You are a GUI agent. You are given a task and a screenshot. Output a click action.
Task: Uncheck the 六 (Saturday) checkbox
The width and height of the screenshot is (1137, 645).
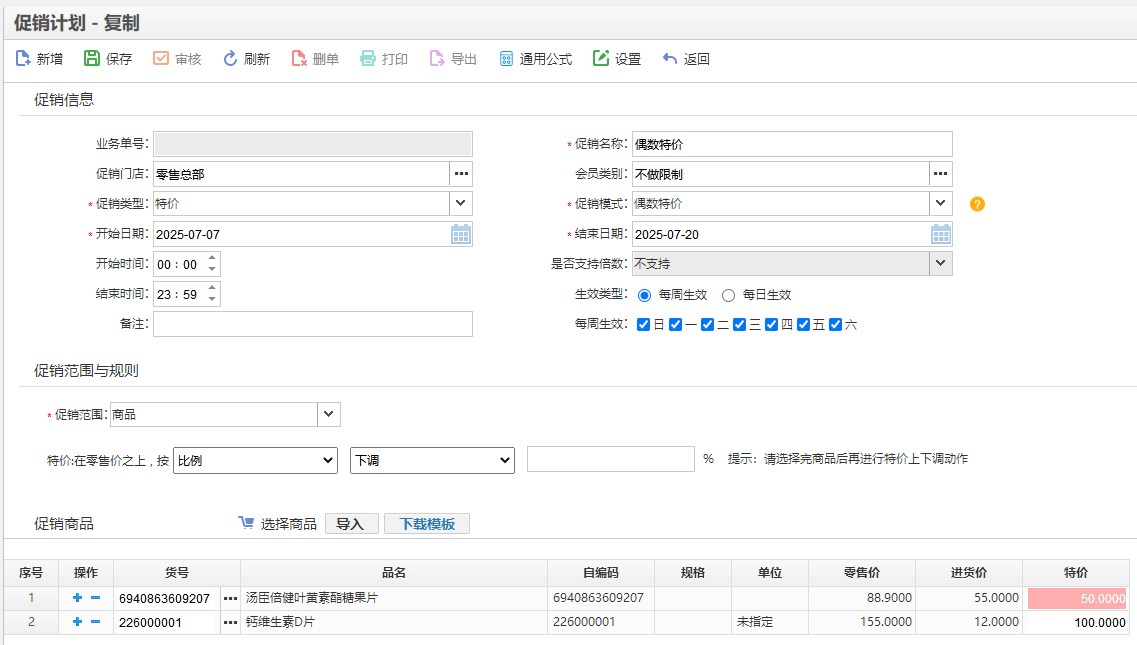[x=835, y=324]
